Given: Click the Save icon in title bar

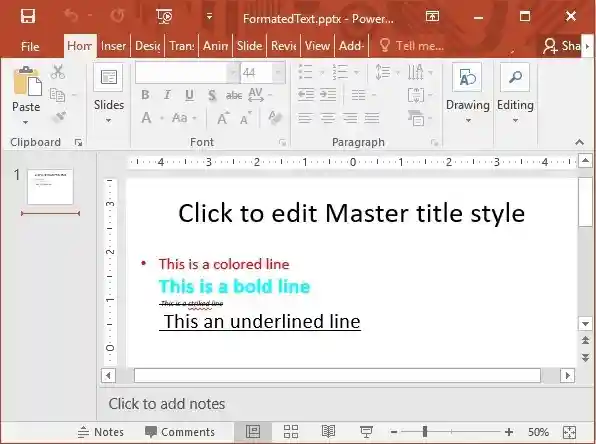Looking at the screenshot, I should (28, 16).
